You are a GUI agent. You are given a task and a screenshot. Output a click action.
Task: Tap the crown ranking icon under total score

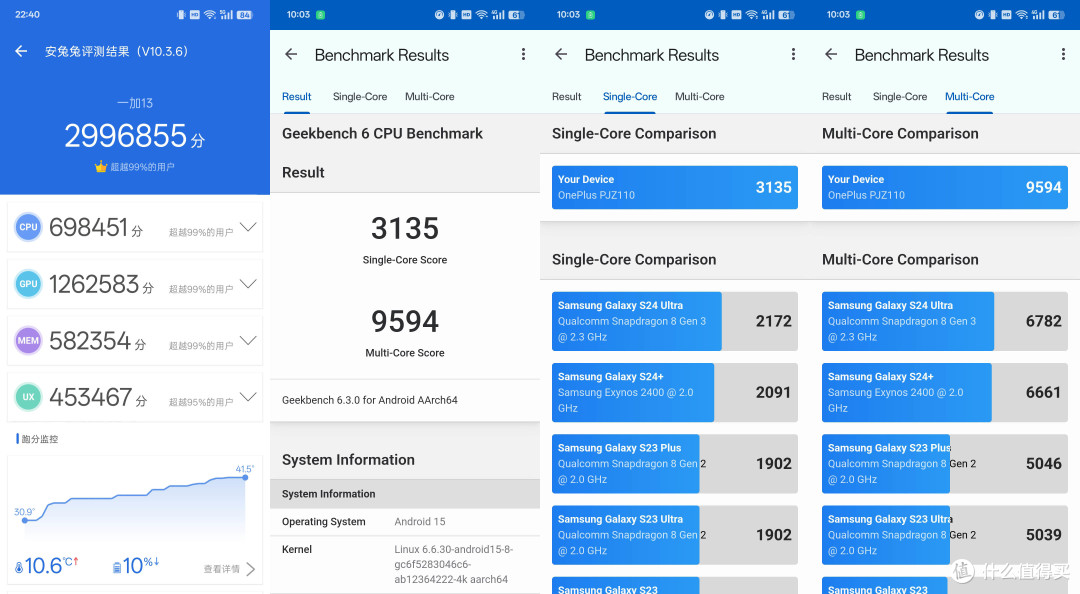(x=101, y=167)
